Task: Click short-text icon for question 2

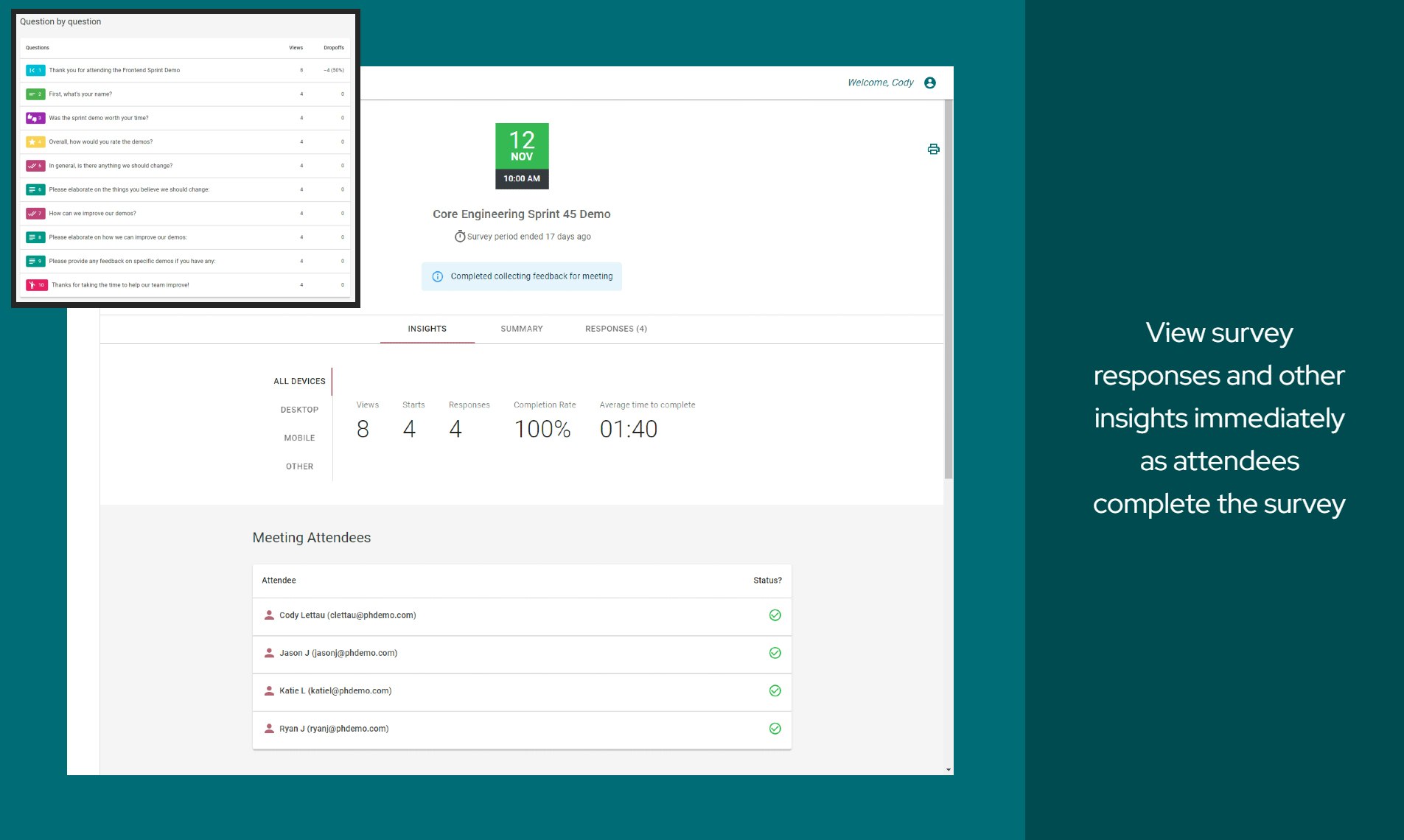Action: click(35, 94)
